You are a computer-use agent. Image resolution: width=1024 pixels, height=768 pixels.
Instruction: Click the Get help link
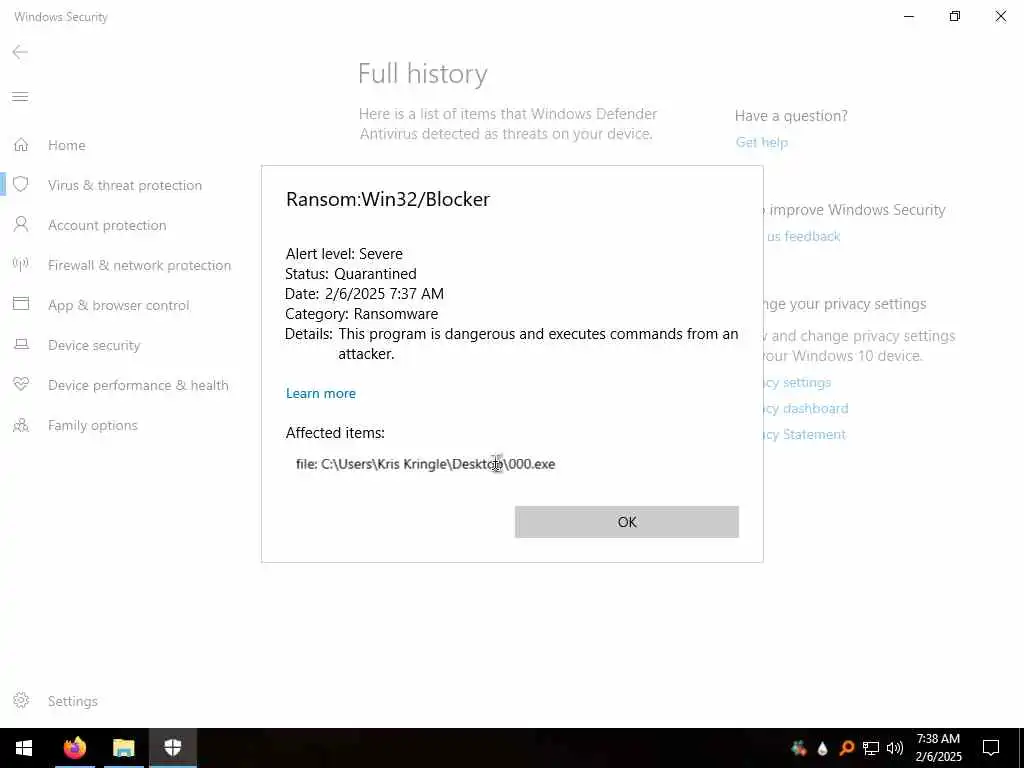point(761,142)
